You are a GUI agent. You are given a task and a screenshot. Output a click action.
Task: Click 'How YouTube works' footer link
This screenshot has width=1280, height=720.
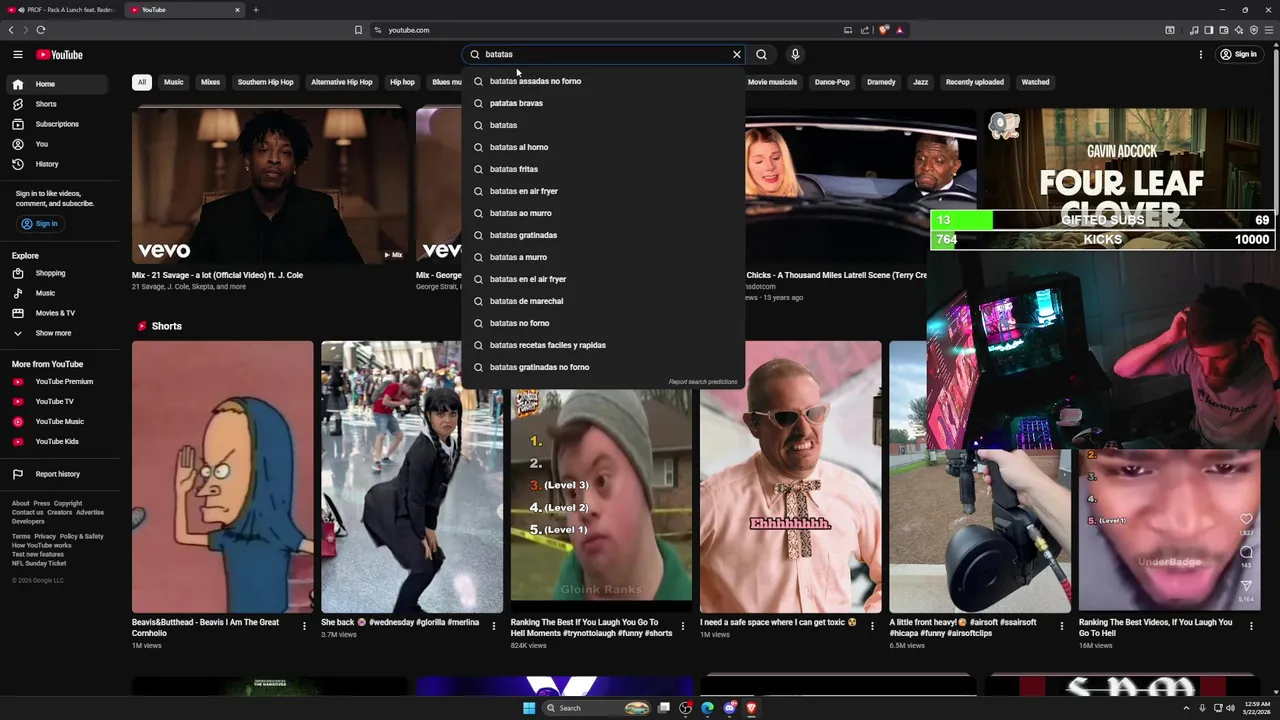(x=41, y=546)
